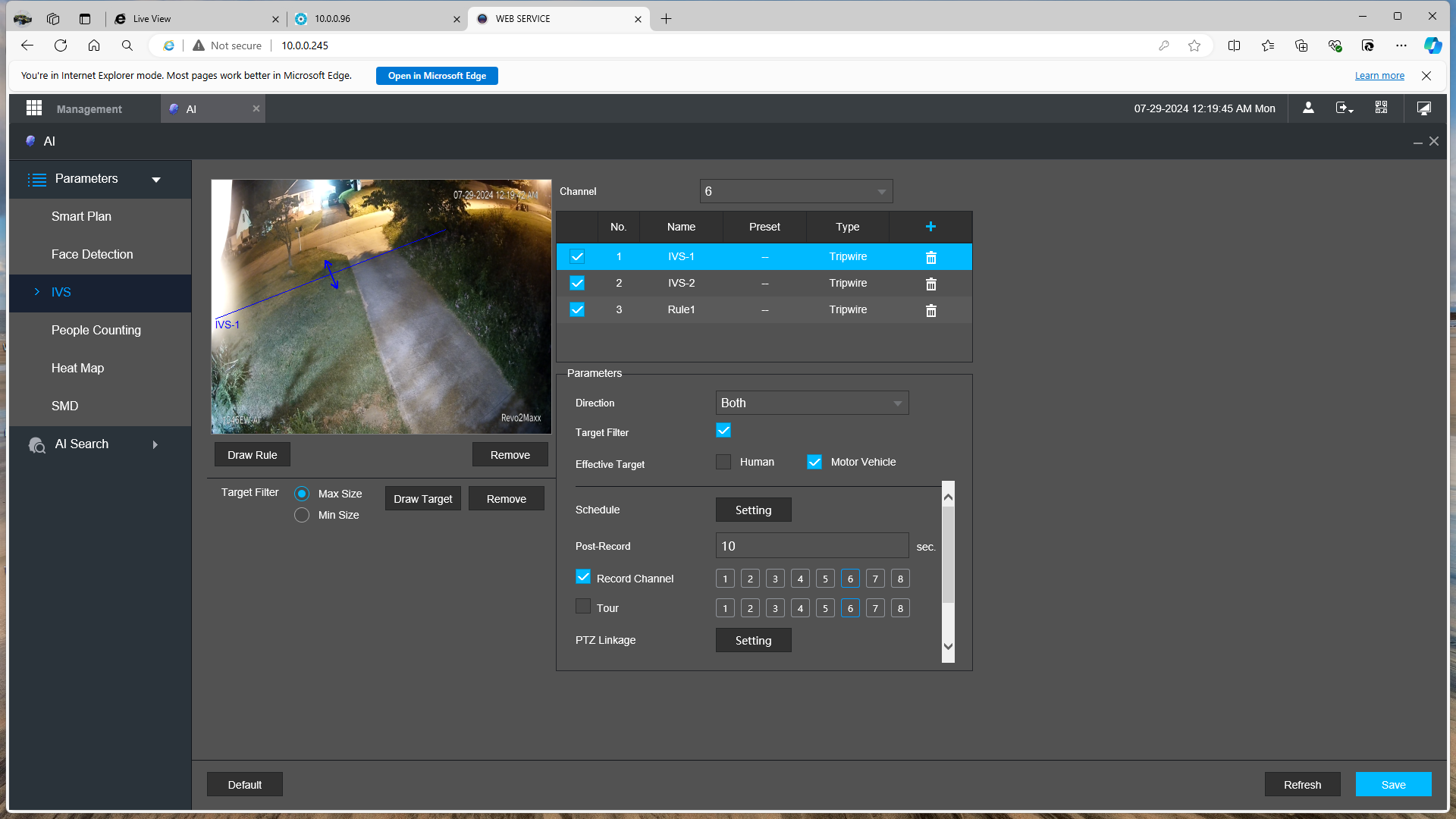The width and height of the screenshot is (1456, 819).
Task: Select Record Channel number 3
Action: pos(775,579)
